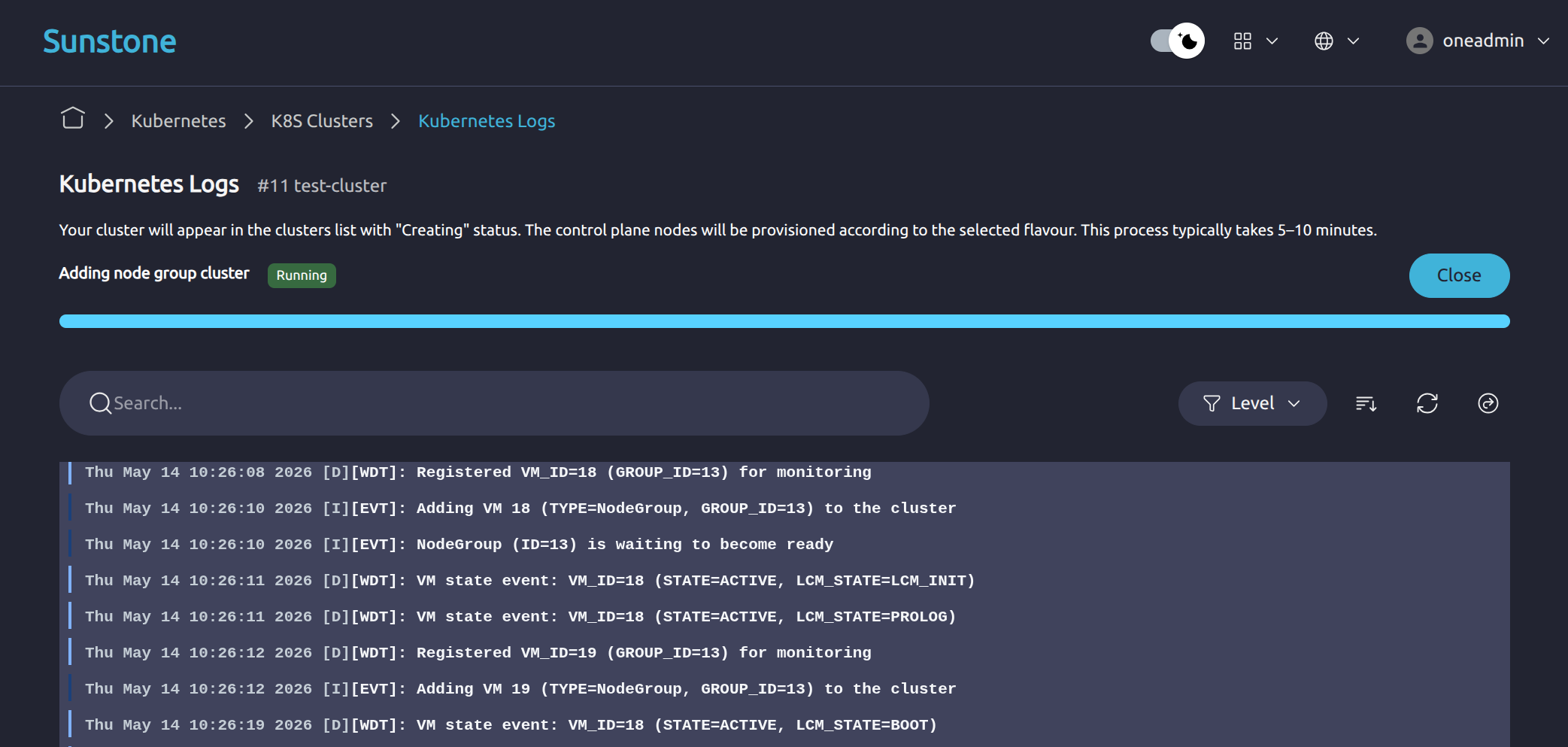Screen dimensions: 1568x747
Task: Click the Sunstone logo
Action: 110,41
